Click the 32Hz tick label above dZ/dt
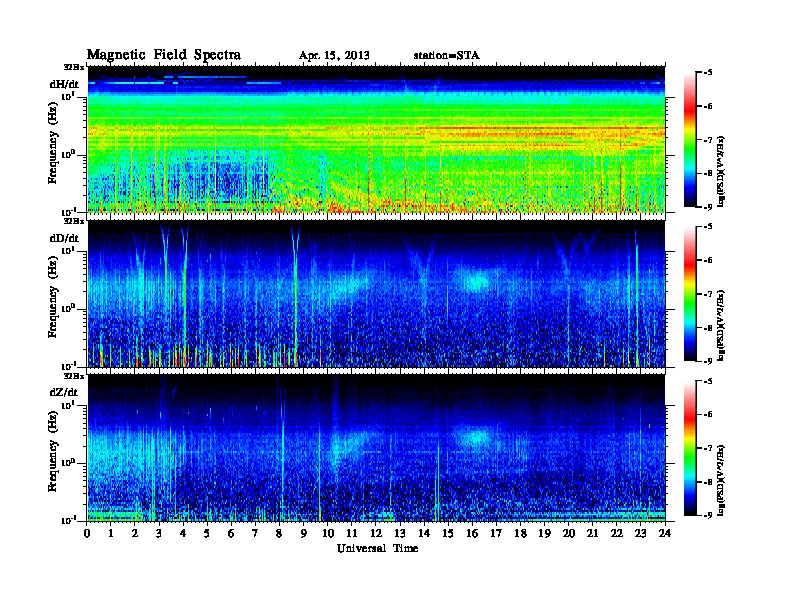792x612 pixels. tap(73, 376)
